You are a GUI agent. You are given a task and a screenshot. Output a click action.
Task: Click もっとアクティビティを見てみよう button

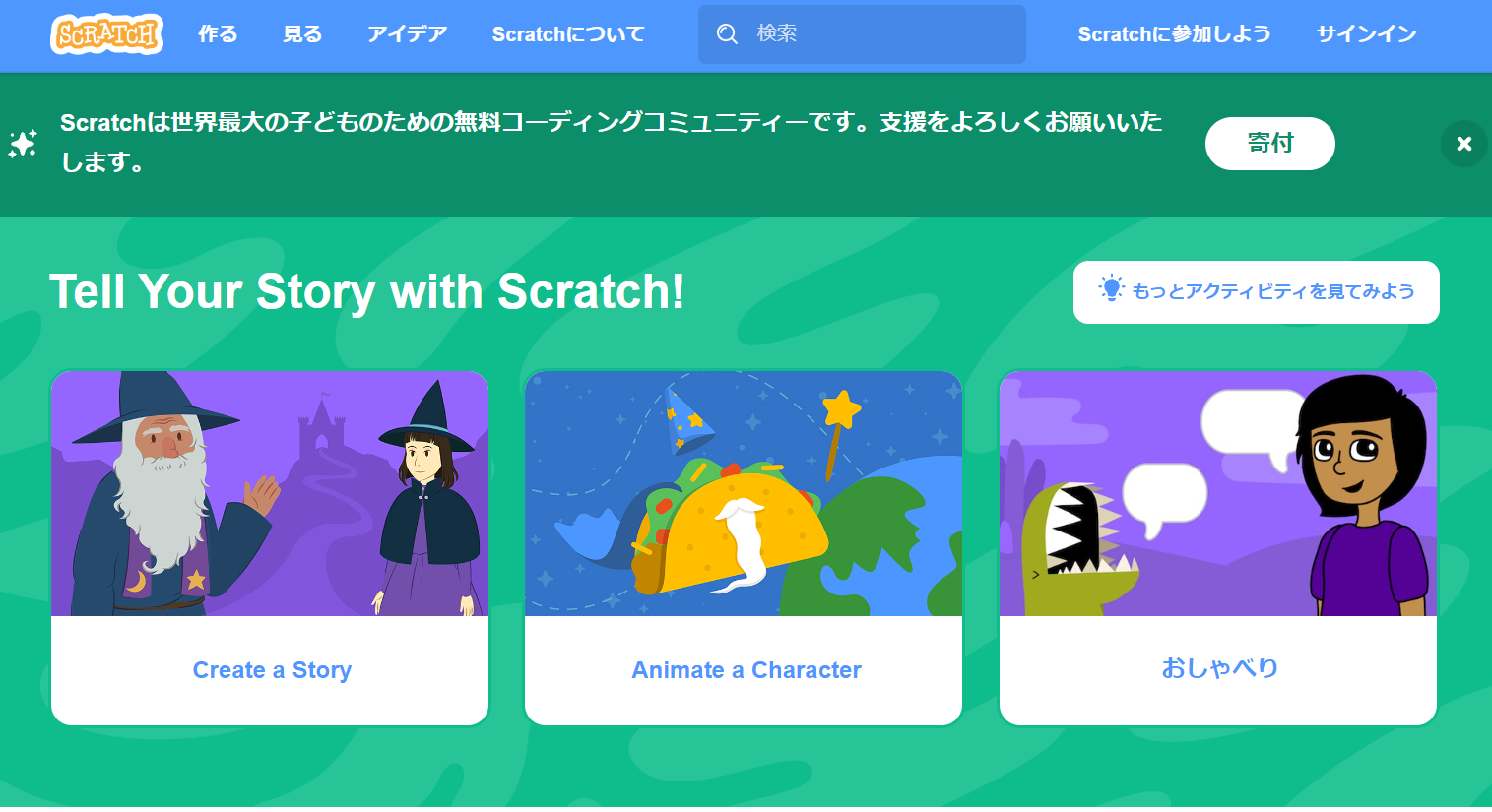point(1256,292)
